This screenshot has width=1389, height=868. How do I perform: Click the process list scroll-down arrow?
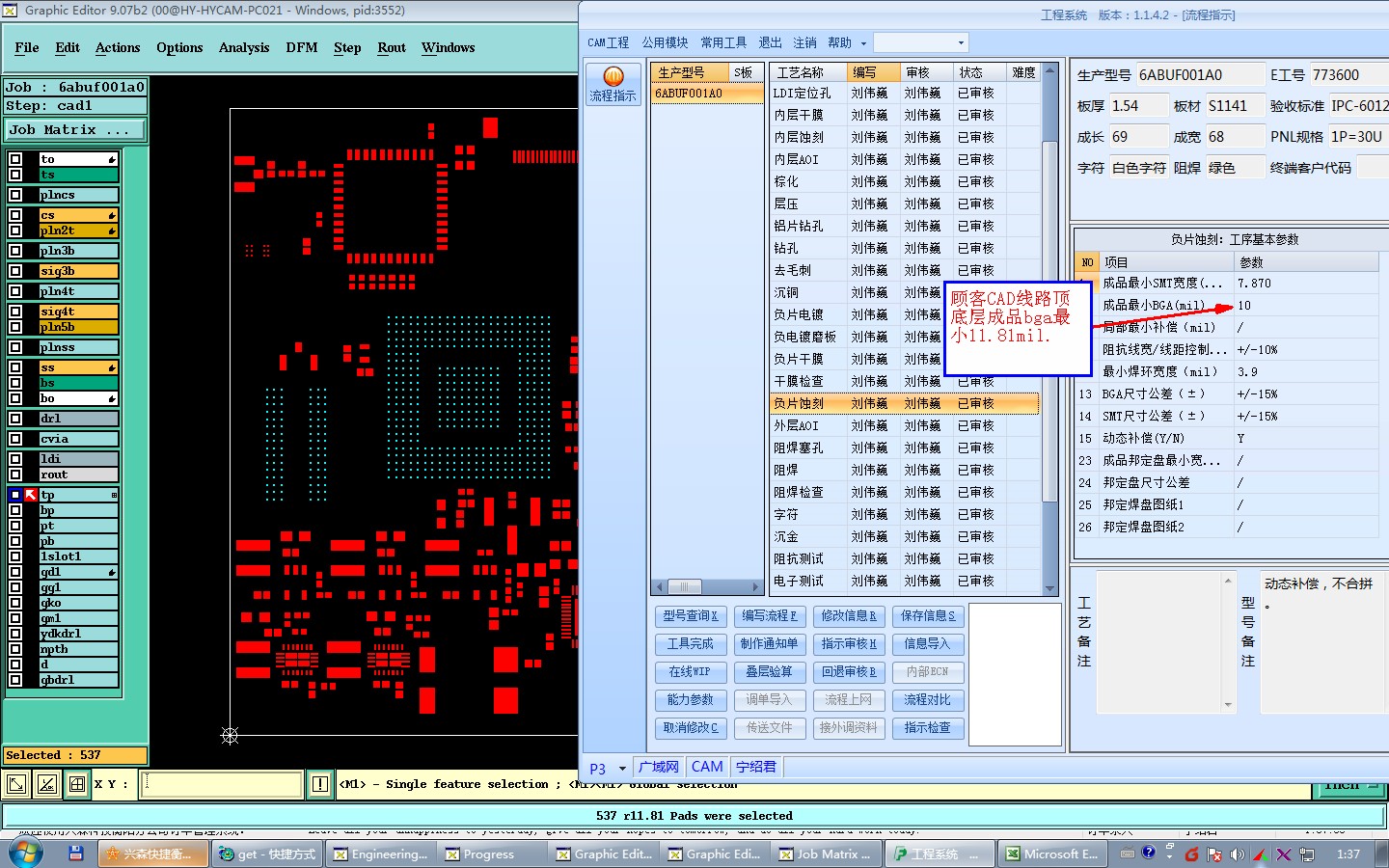[x=1049, y=587]
